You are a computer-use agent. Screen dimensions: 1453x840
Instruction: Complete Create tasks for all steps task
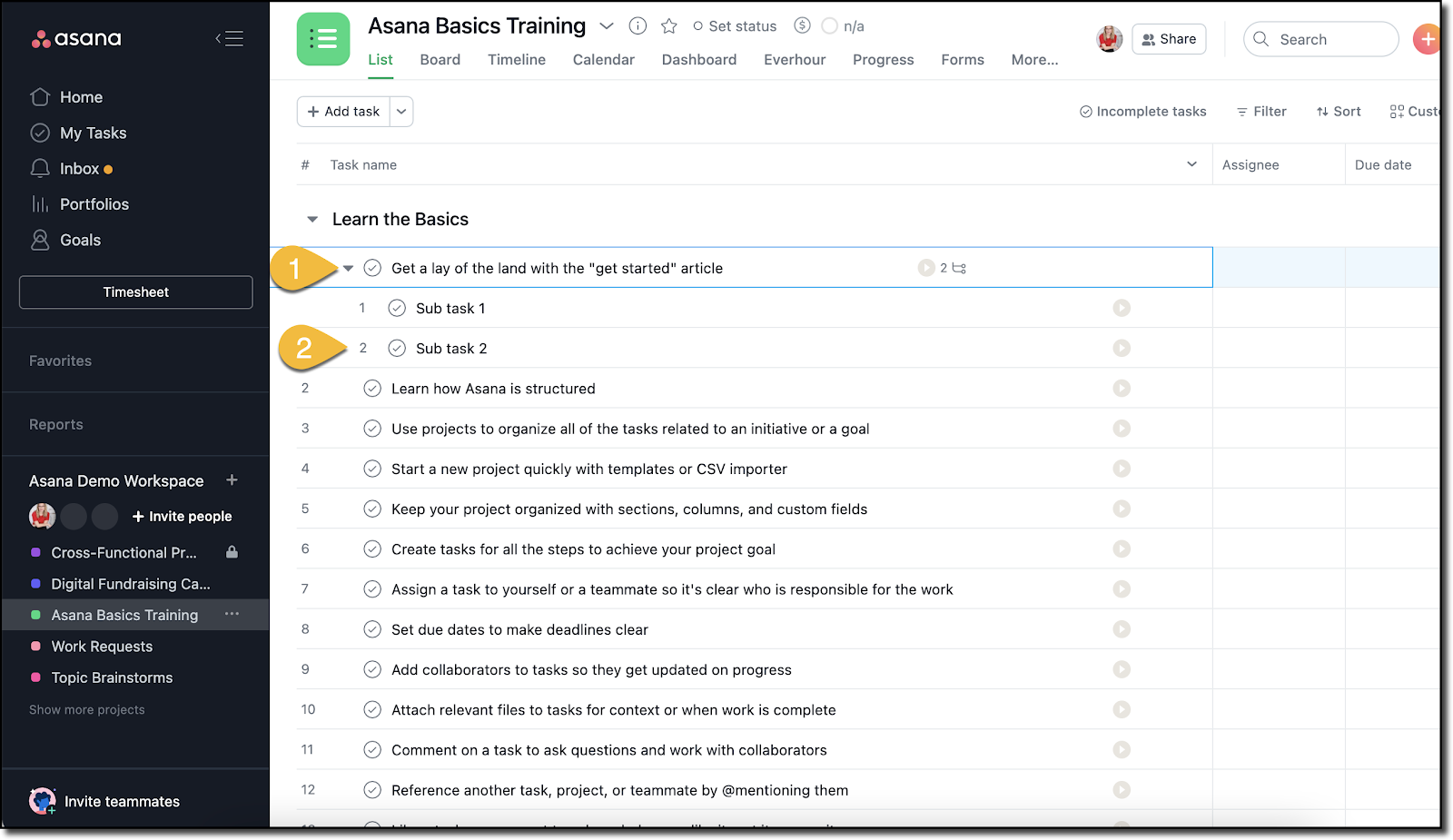tap(372, 548)
